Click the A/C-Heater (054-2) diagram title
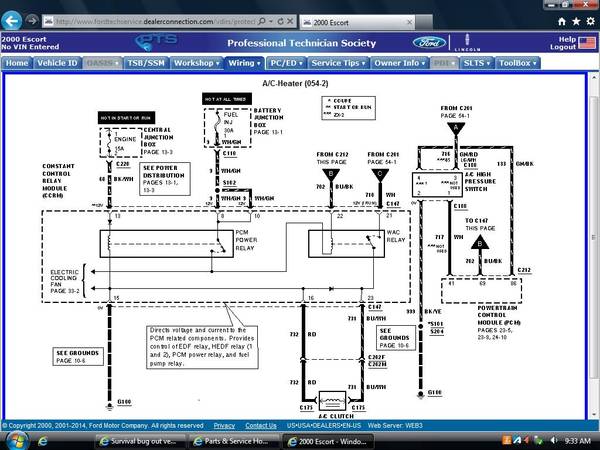This screenshot has height=450, width=600. pyautogui.click(x=295, y=83)
